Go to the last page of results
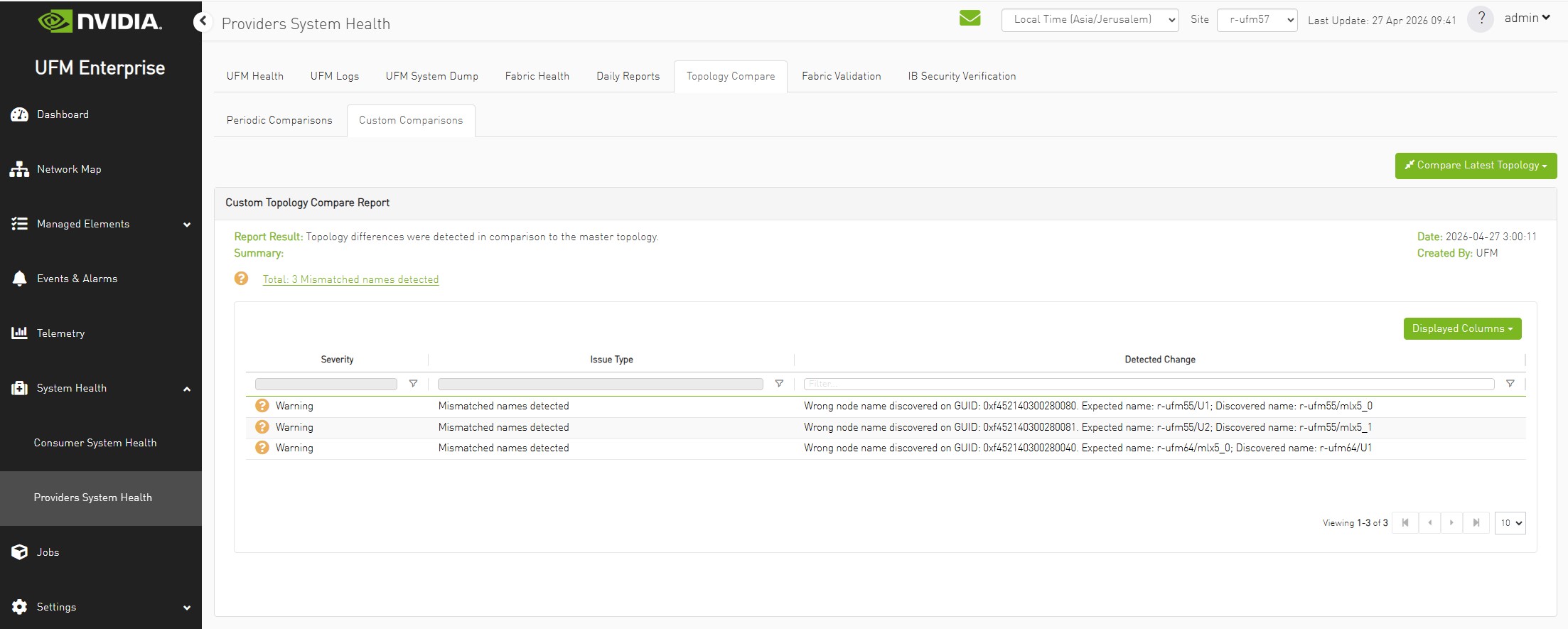Screen dimensions: 1568x629 (x=1476, y=523)
